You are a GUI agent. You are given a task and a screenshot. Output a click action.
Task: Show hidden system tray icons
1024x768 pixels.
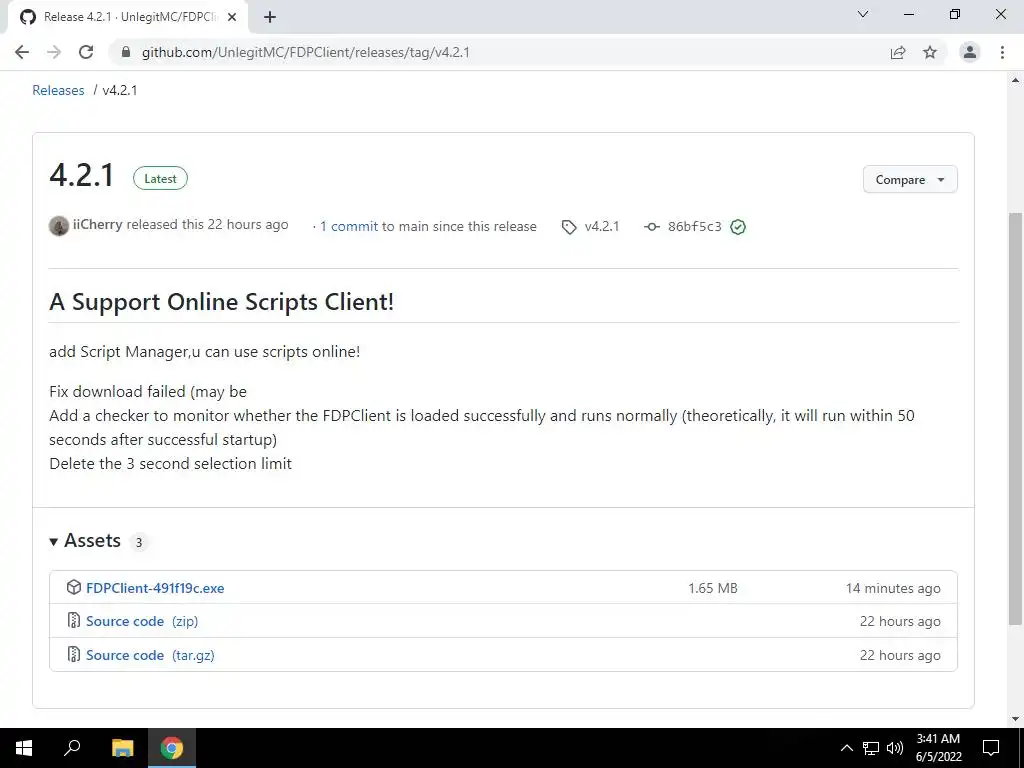[x=846, y=748]
